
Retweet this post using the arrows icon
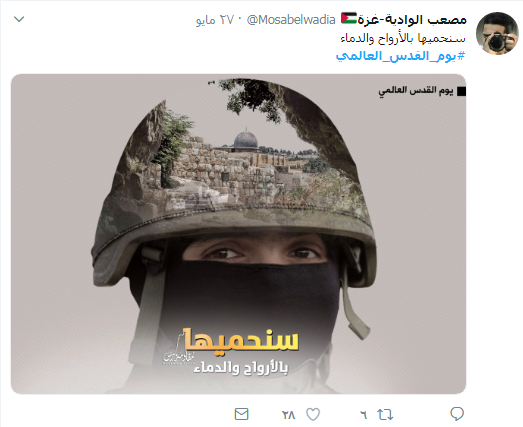[385, 415]
